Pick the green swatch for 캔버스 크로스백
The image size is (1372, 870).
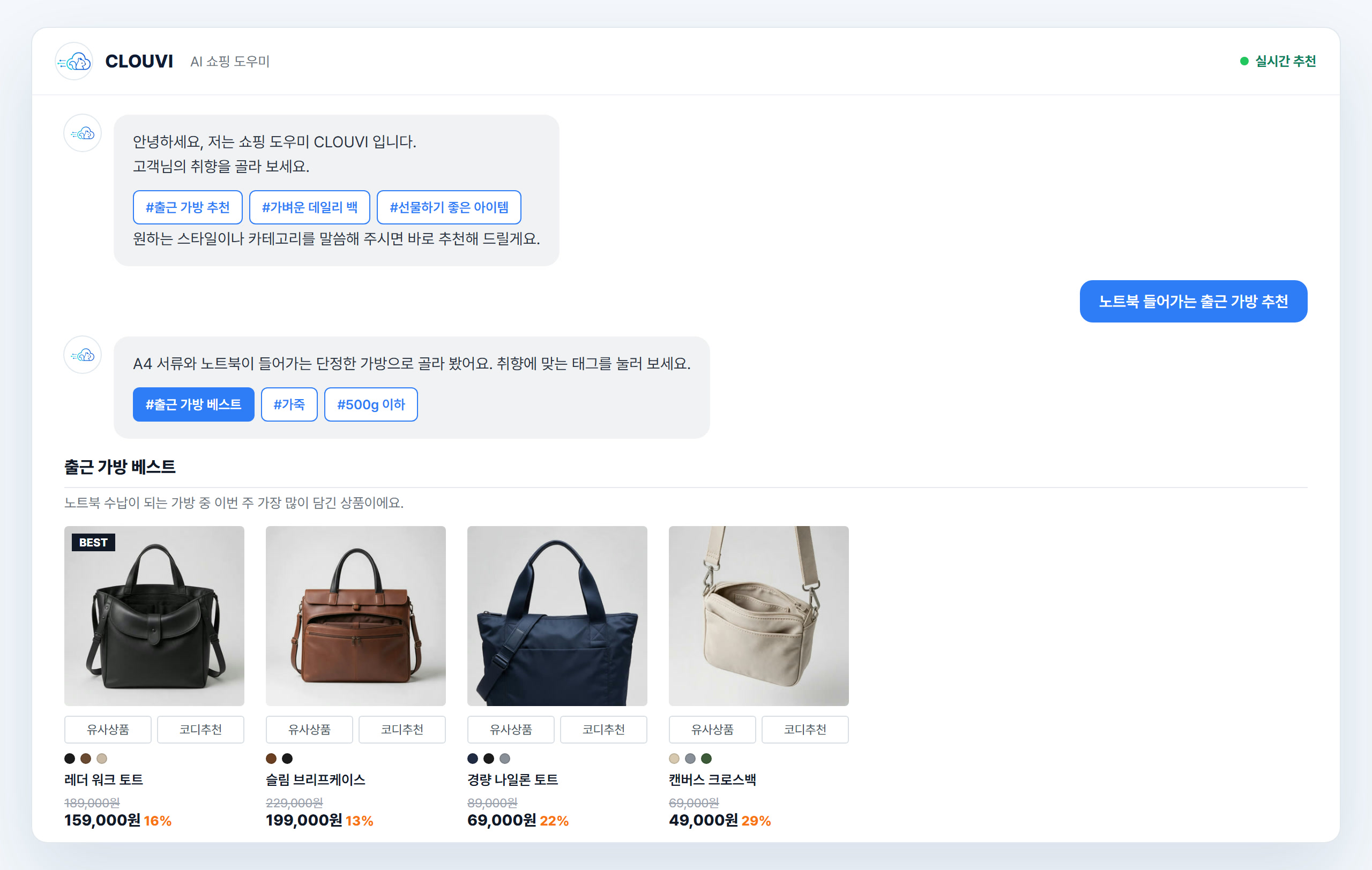[x=706, y=759]
